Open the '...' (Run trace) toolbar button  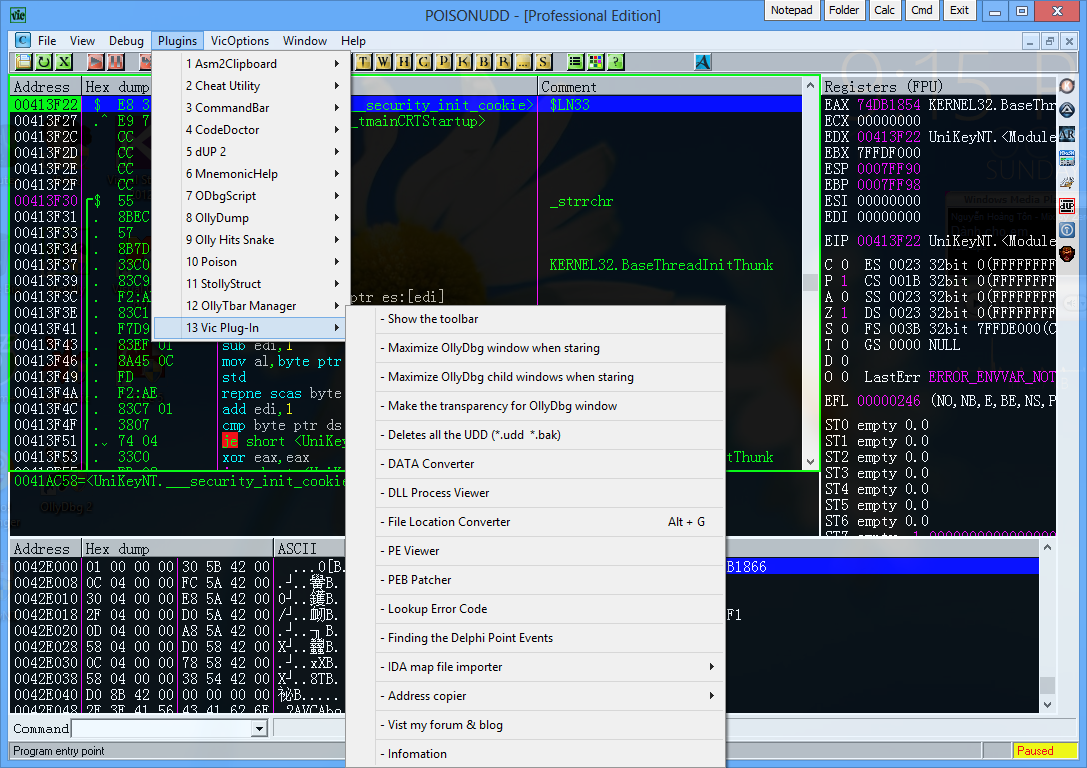point(524,62)
